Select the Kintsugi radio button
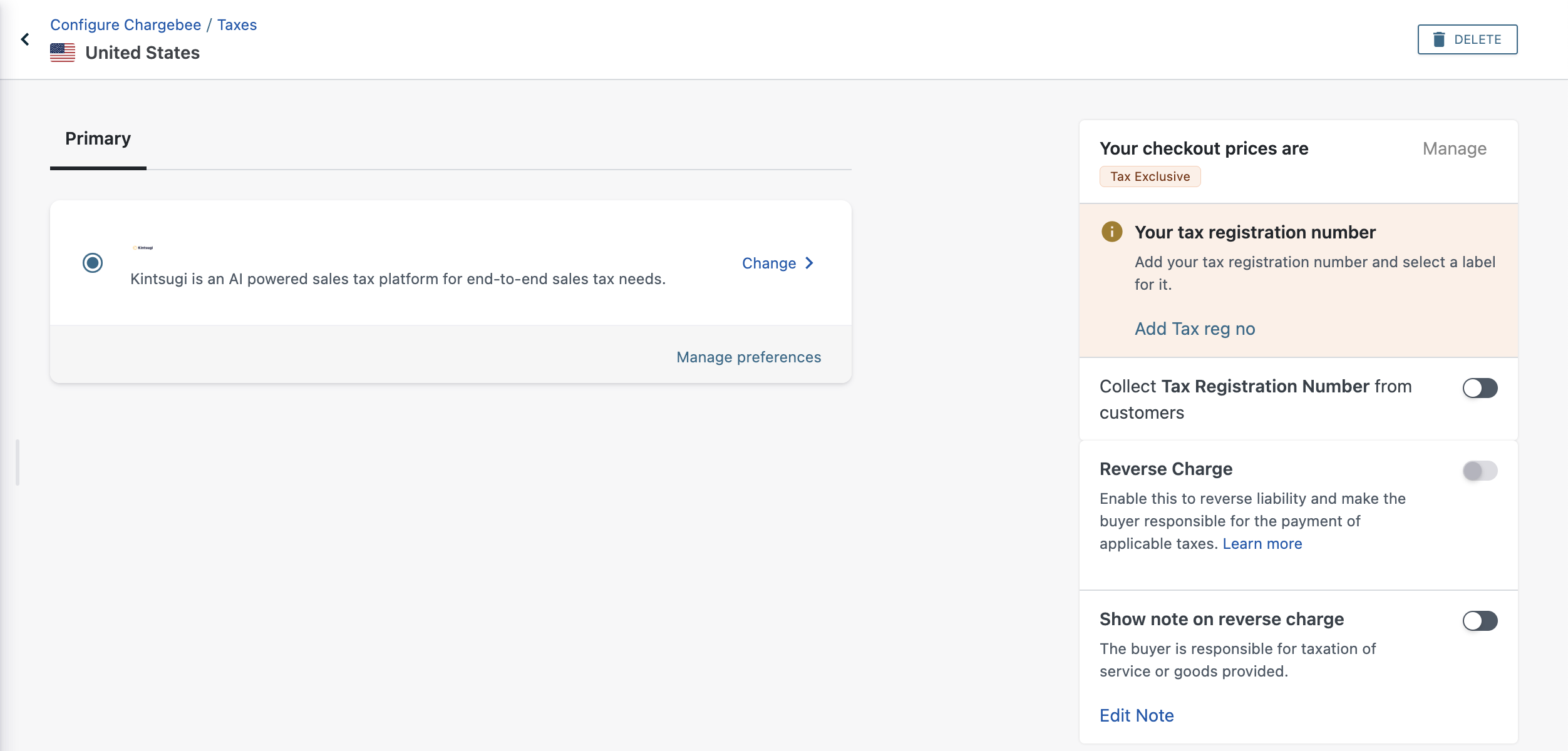 pos(93,263)
